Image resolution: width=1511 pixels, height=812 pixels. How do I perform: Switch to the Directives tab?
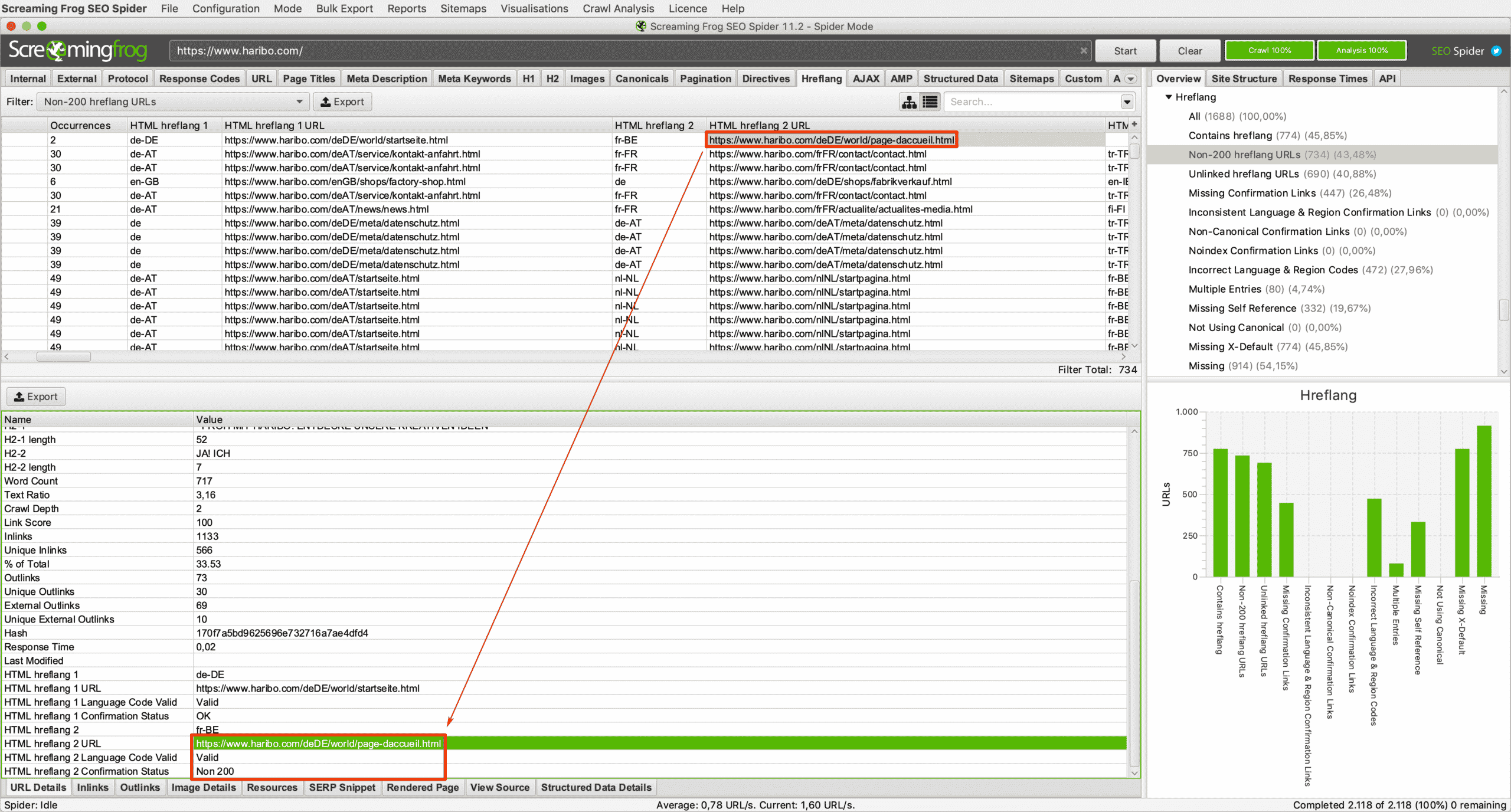[x=766, y=78]
